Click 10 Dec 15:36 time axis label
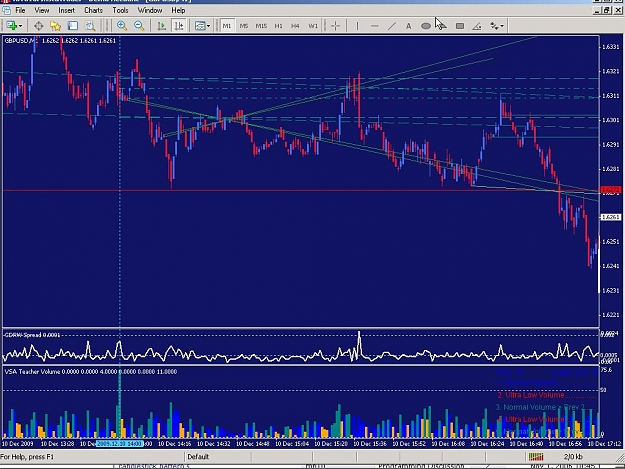This screenshot has height=469, width=625. coord(369,443)
